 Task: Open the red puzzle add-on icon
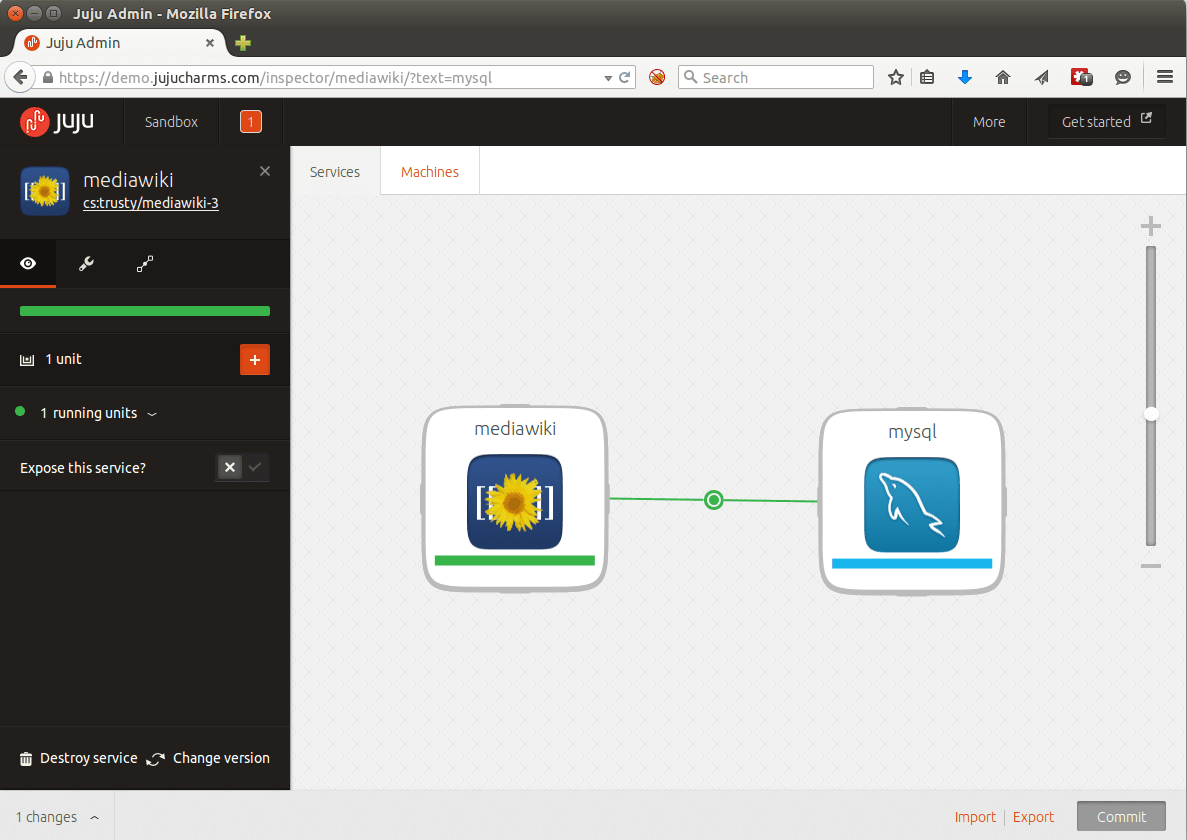[x=1081, y=77]
